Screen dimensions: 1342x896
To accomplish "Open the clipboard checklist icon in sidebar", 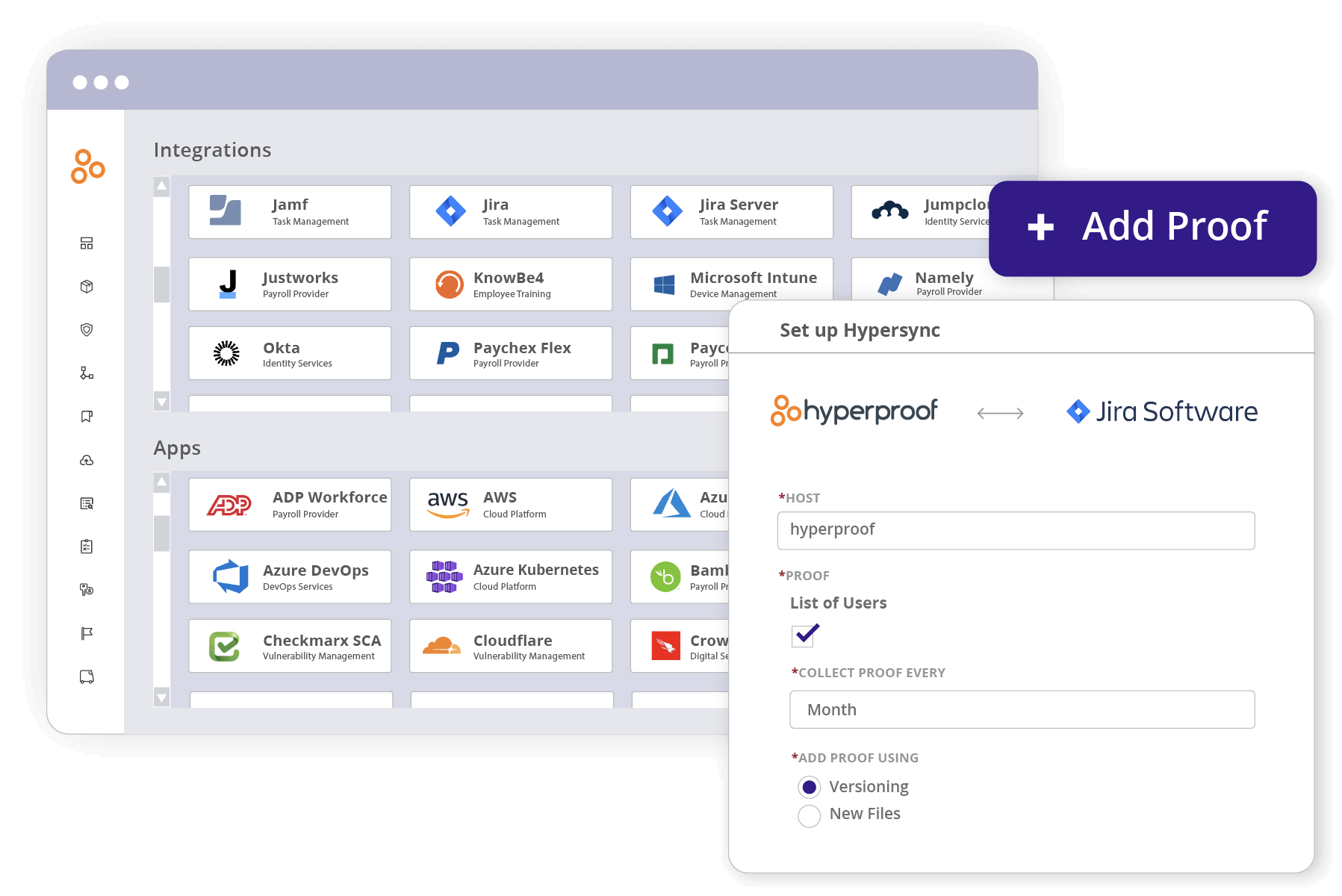I will point(87,547).
